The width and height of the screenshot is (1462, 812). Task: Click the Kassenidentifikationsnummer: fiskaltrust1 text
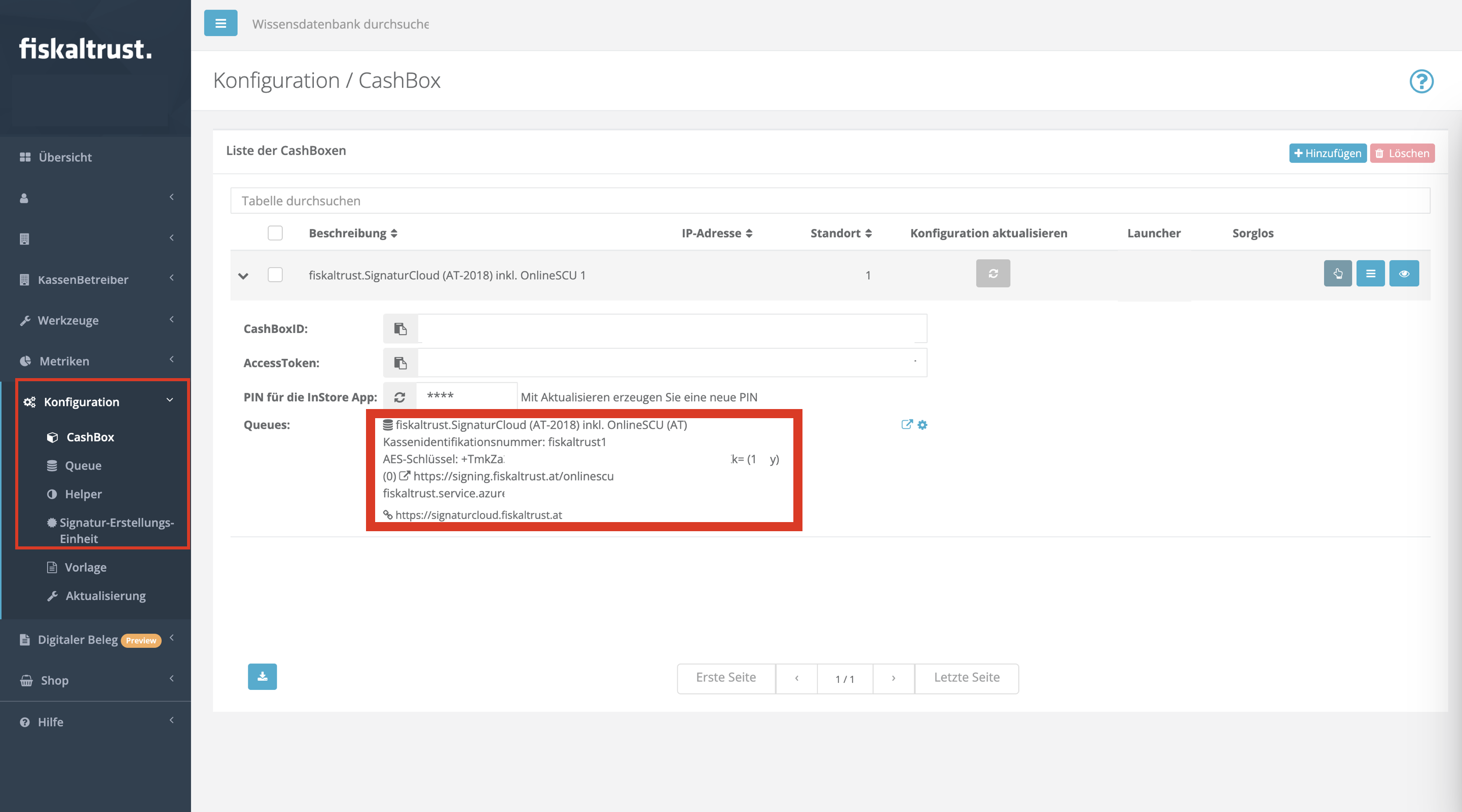tap(494, 442)
